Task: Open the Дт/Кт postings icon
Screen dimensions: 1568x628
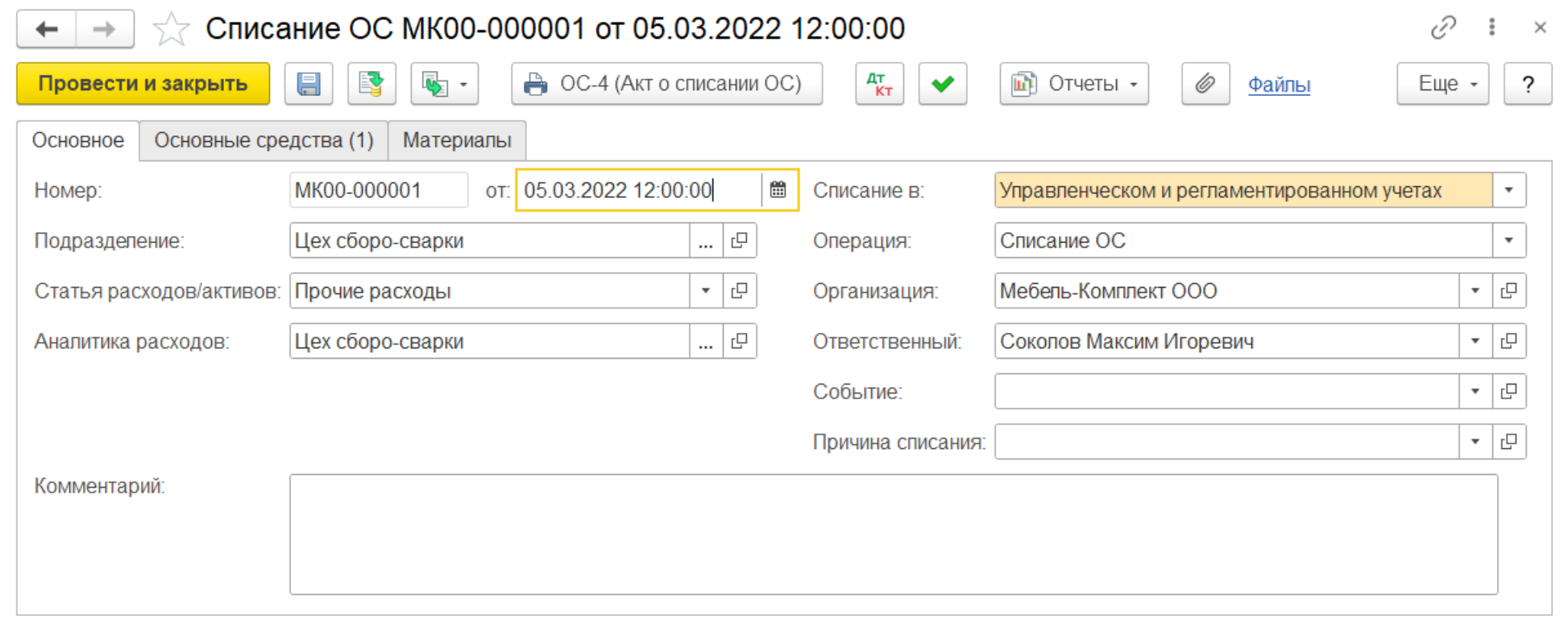Action: [879, 84]
